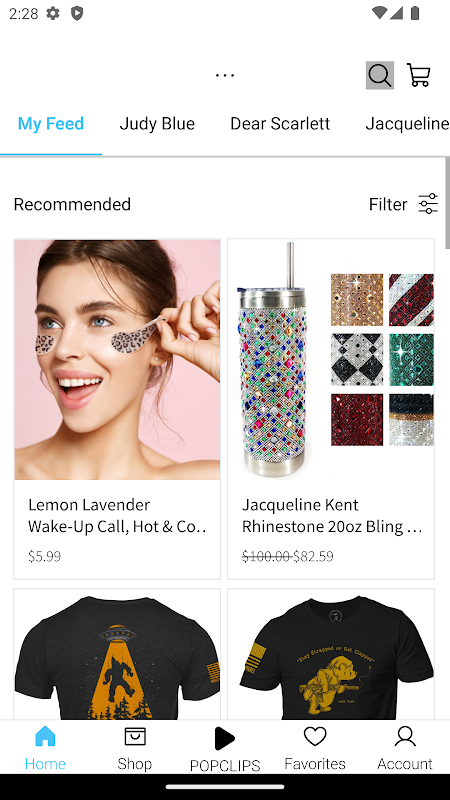Screen dimensions: 450x800
Task: Open the Bigfoot UFO t-shirt thumbnail
Action: 117,654
